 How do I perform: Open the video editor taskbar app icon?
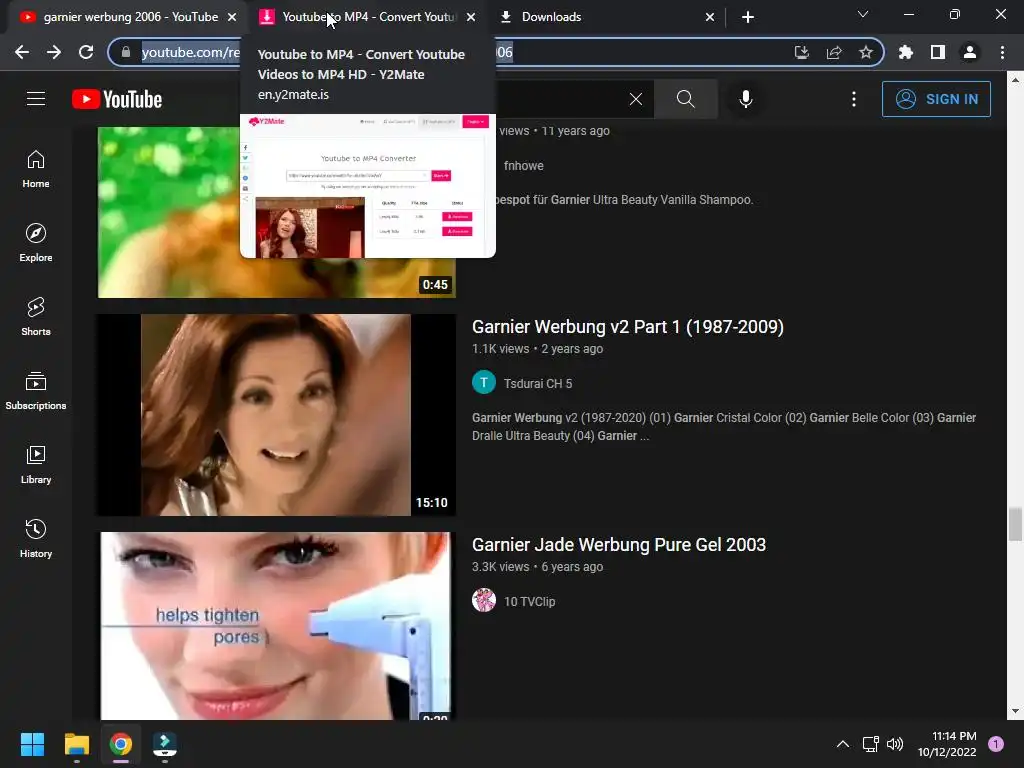click(x=165, y=744)
